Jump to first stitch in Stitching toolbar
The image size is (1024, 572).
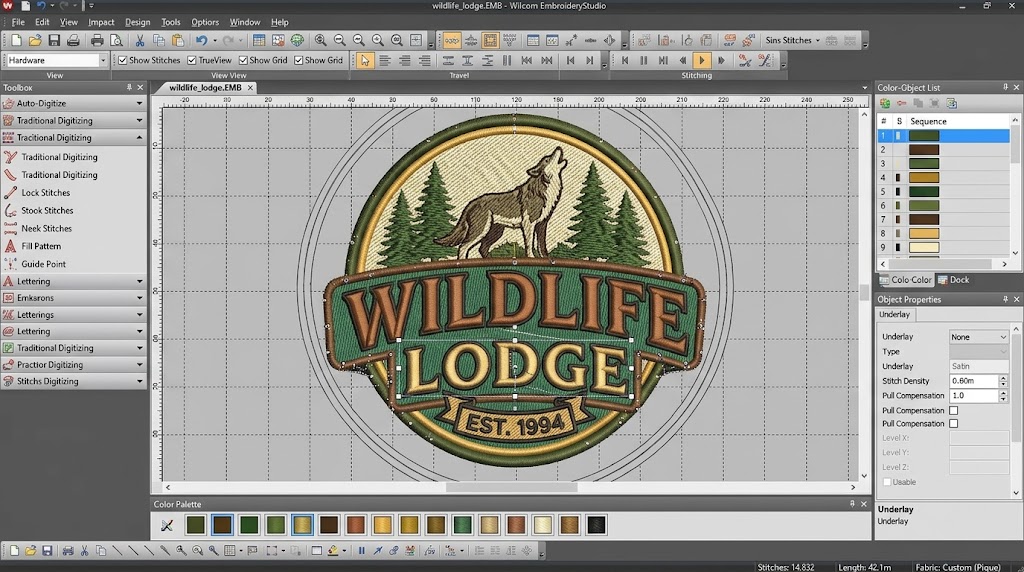coord(625,60)
